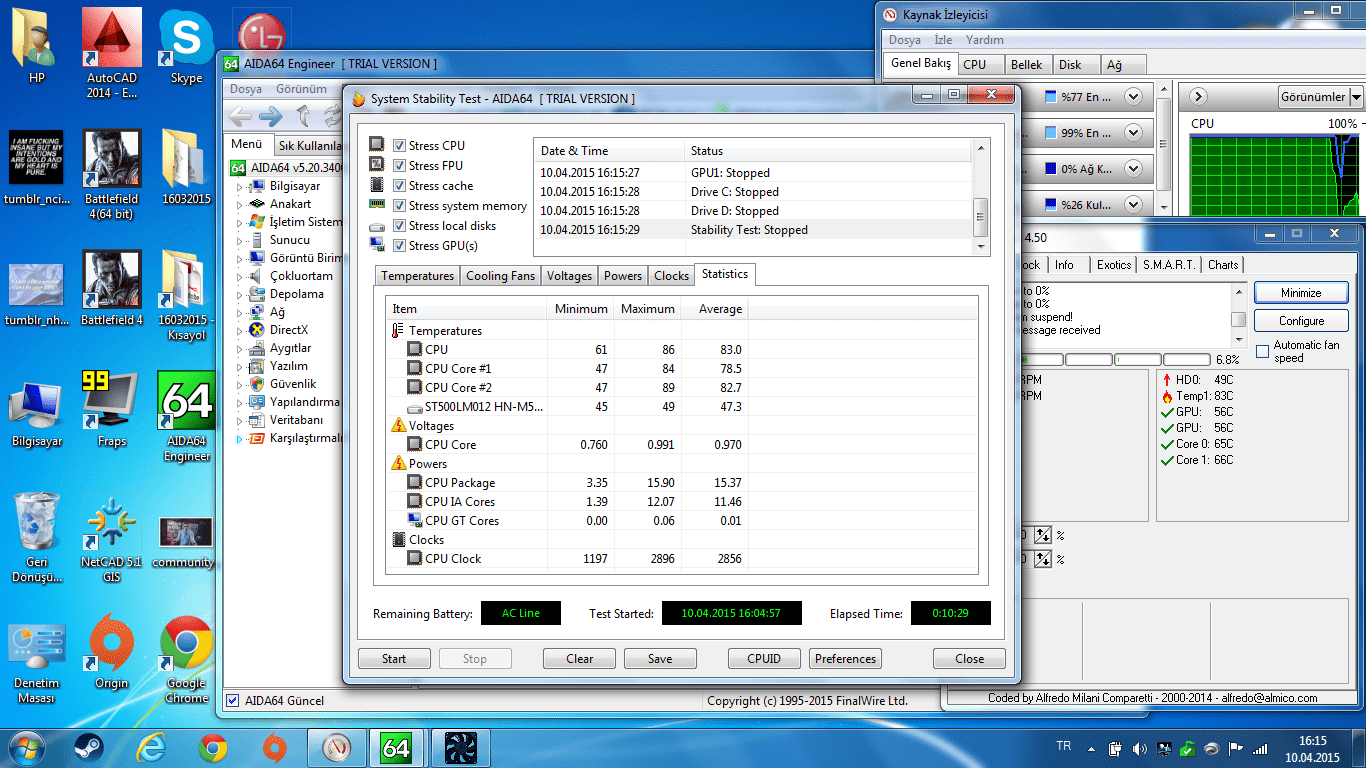Viewport: 1366px width, 768px height.
Task: Expand the %26 Kul... section in Resource Monitor
Action: pyautogui.click(x=1133, y=205)
